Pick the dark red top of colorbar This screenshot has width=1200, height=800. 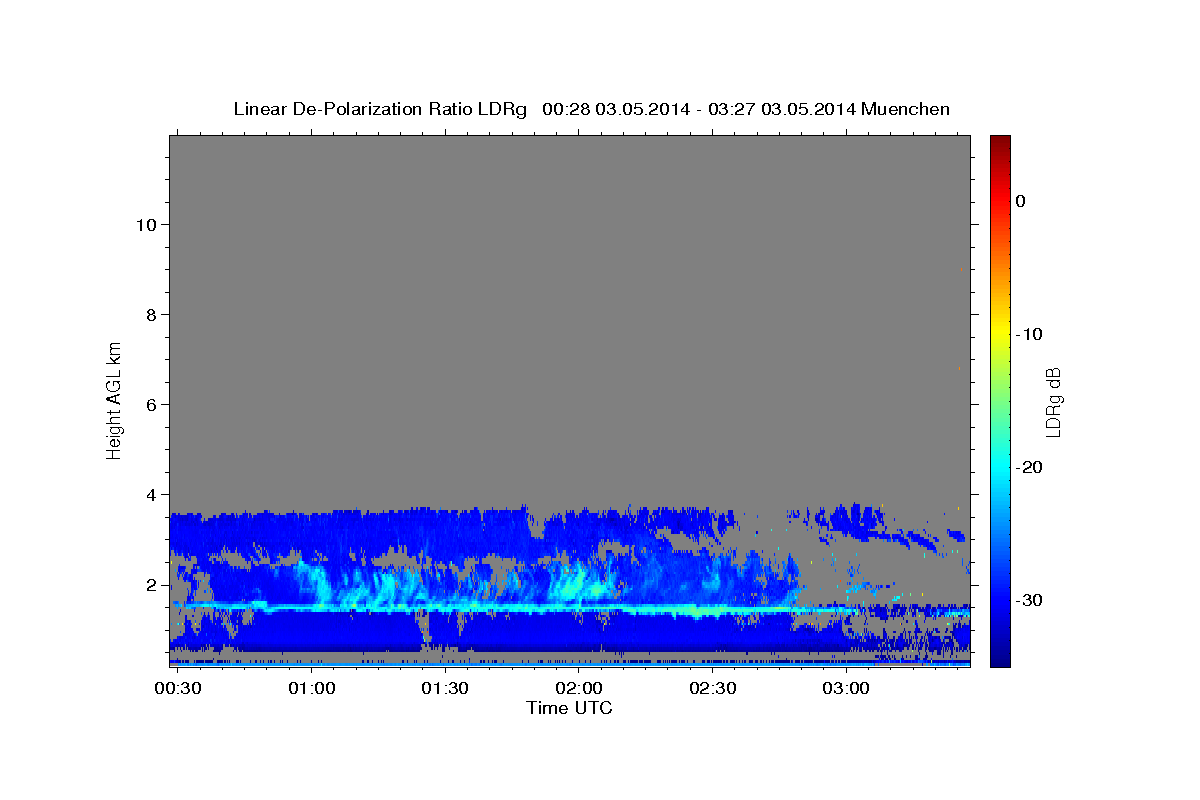tap(1000, 141)
